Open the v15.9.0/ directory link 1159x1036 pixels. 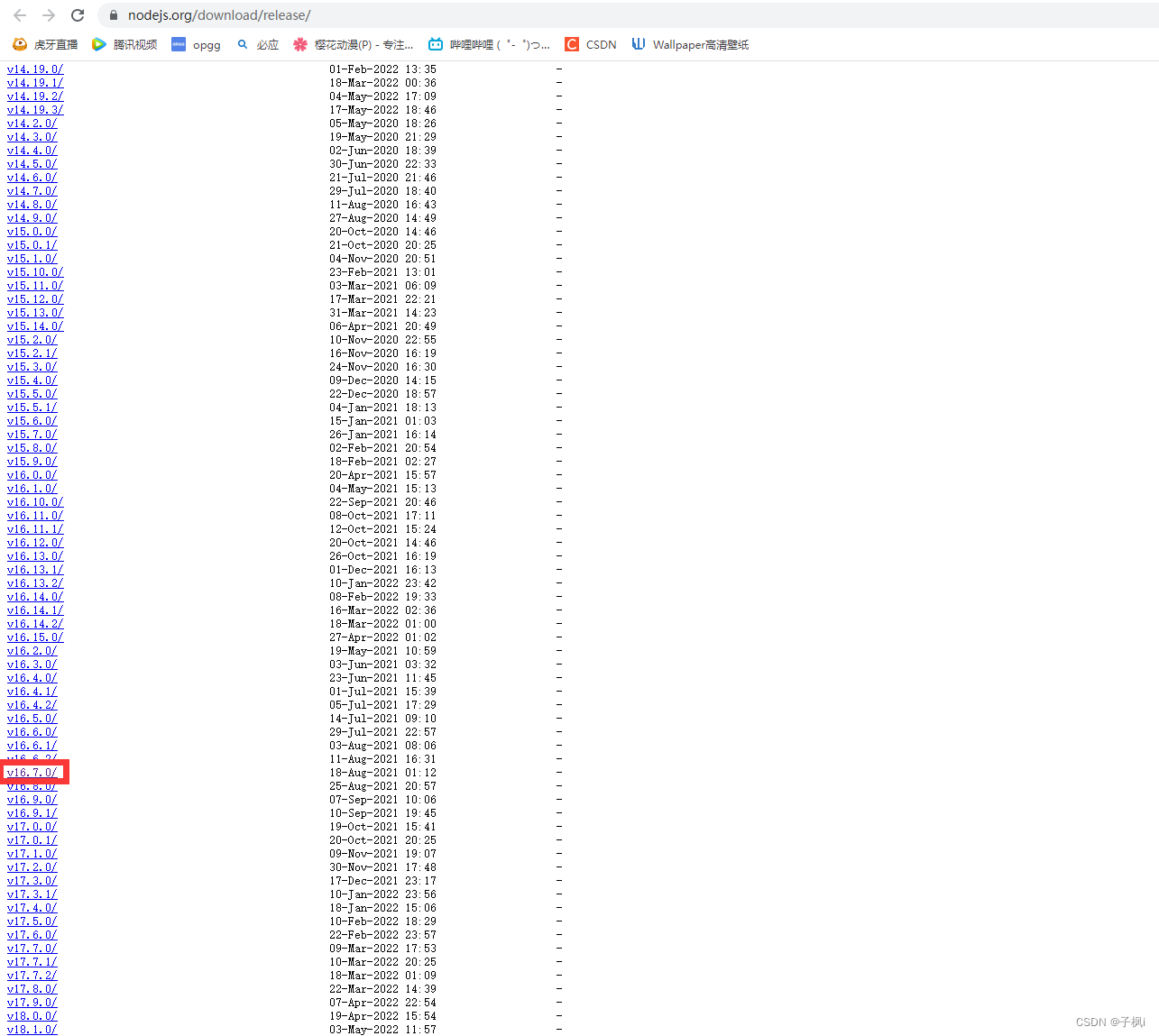(x=32, y=462)
